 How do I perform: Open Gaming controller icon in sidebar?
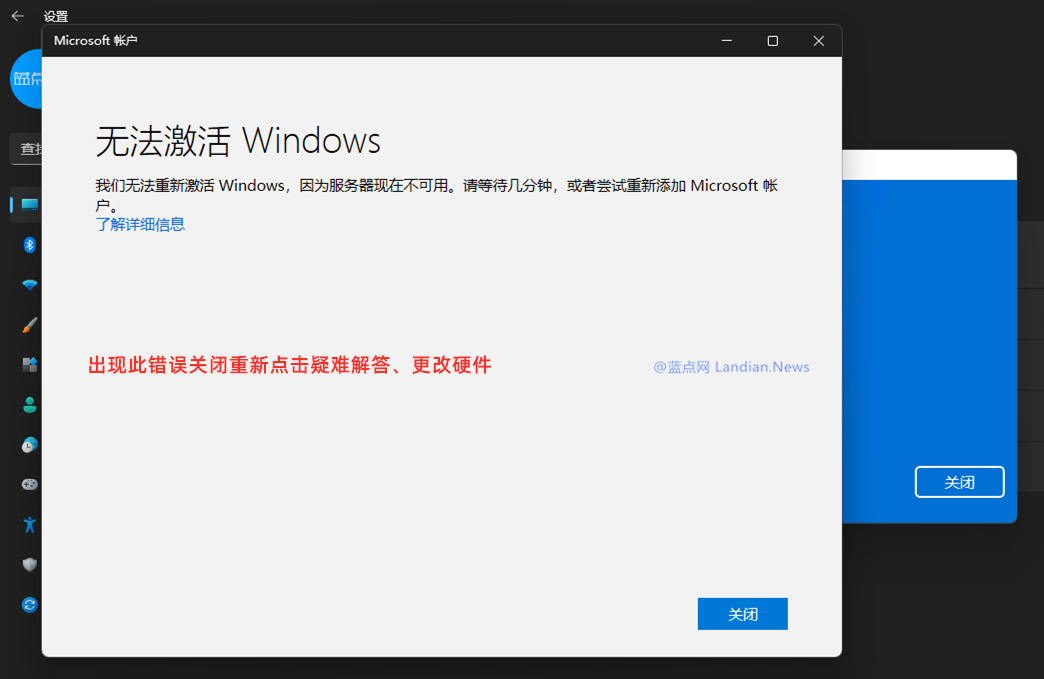point(29,485)
